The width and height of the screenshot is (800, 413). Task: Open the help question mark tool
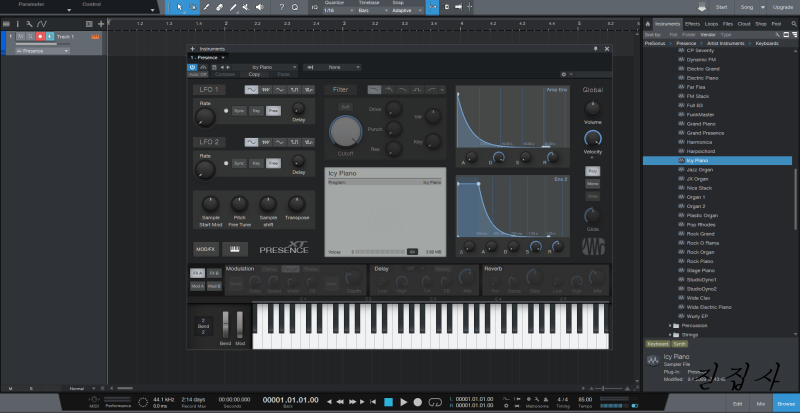282,7
